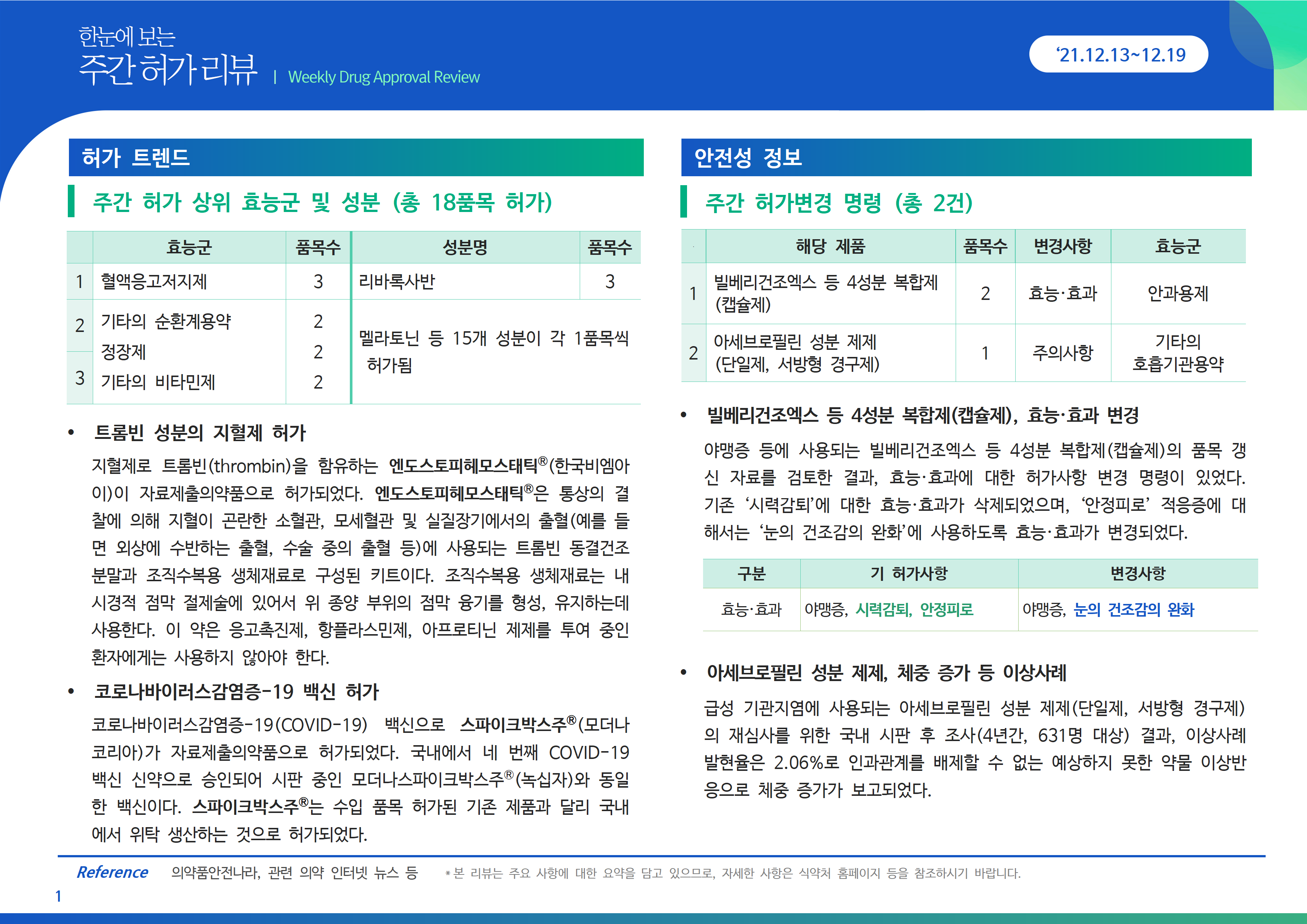Click the green 시력감퇴, 안정피로 text
1307x924 pixels.
tap(914, 610)
